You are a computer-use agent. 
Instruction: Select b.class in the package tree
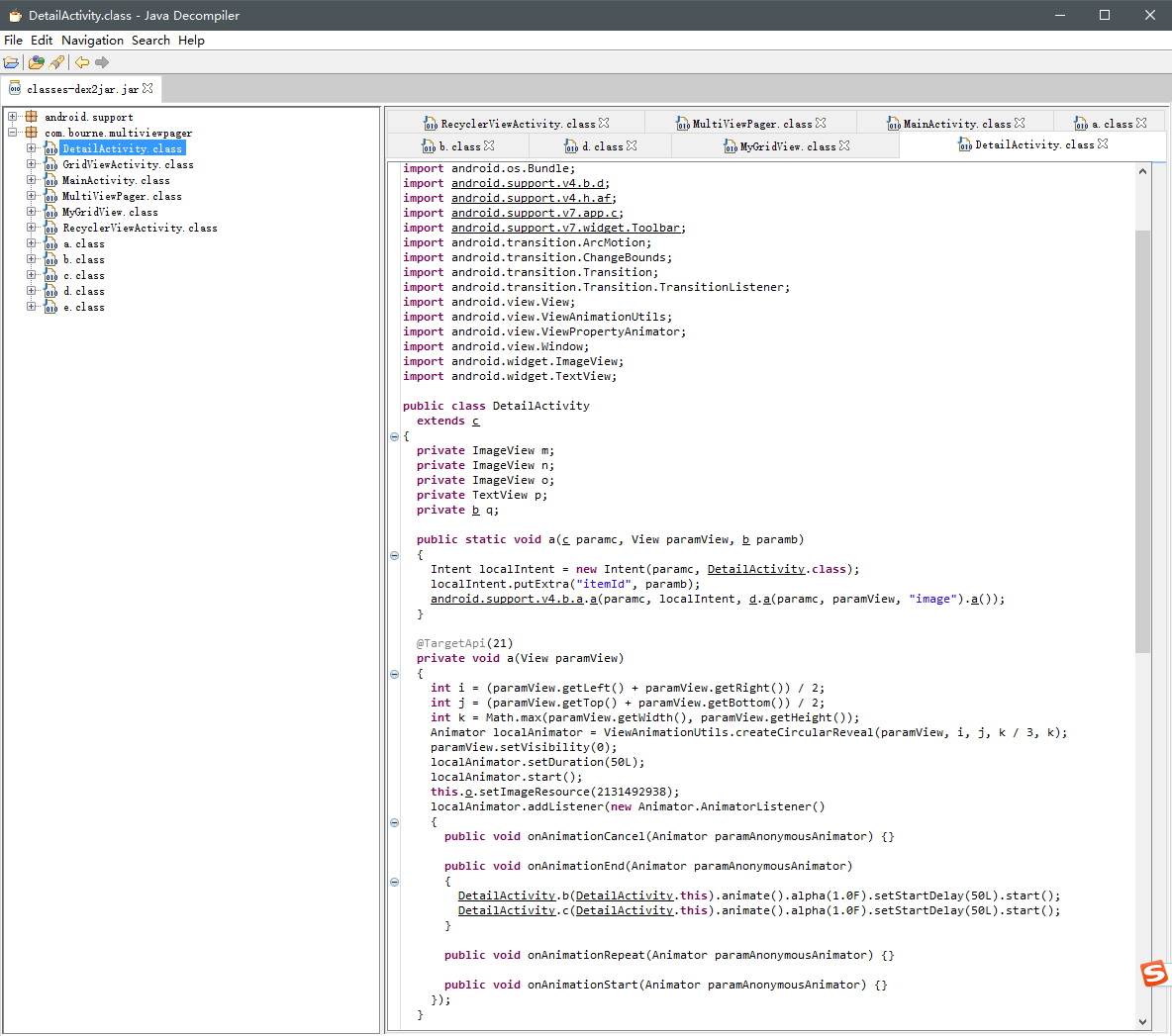tap(84, 259)
